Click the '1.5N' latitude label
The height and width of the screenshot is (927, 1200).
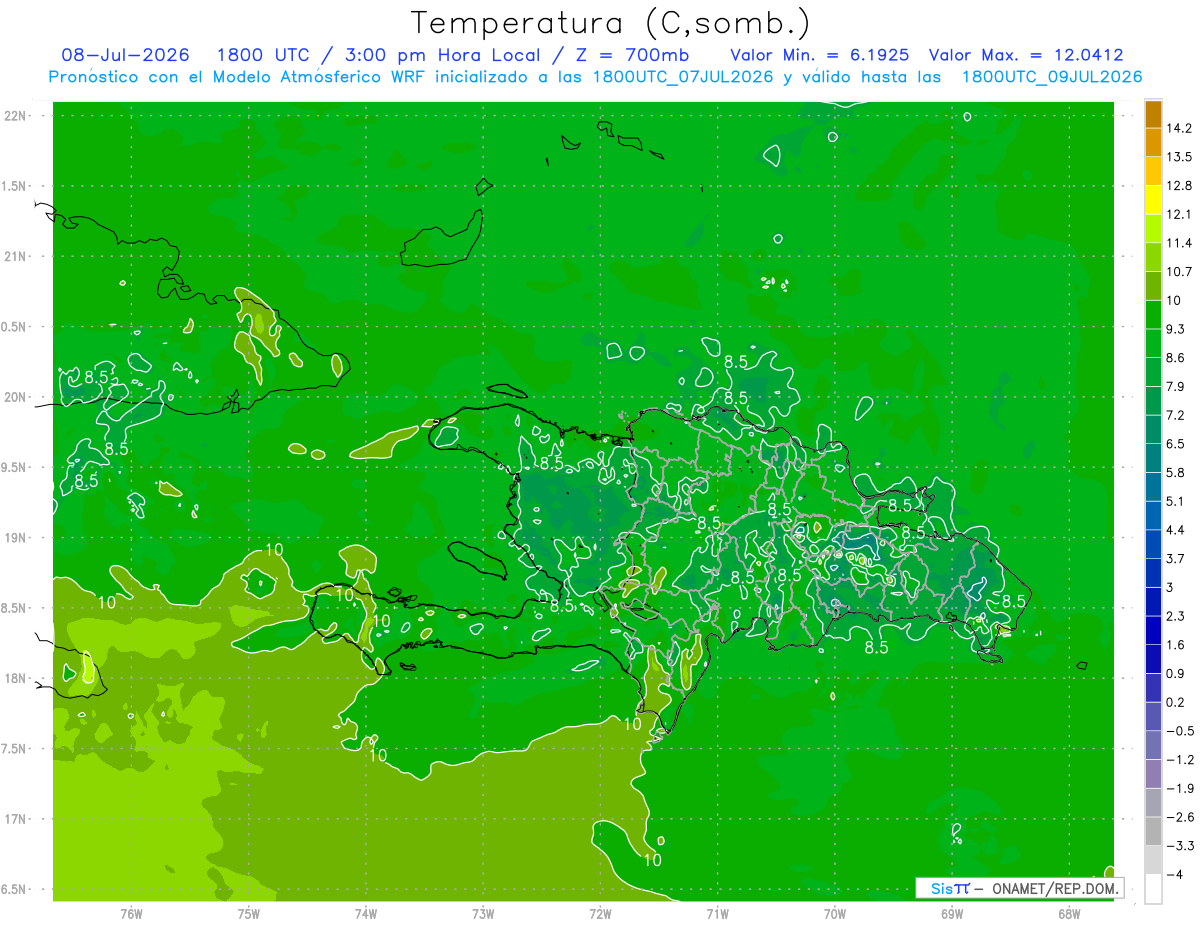coord(15,186)
